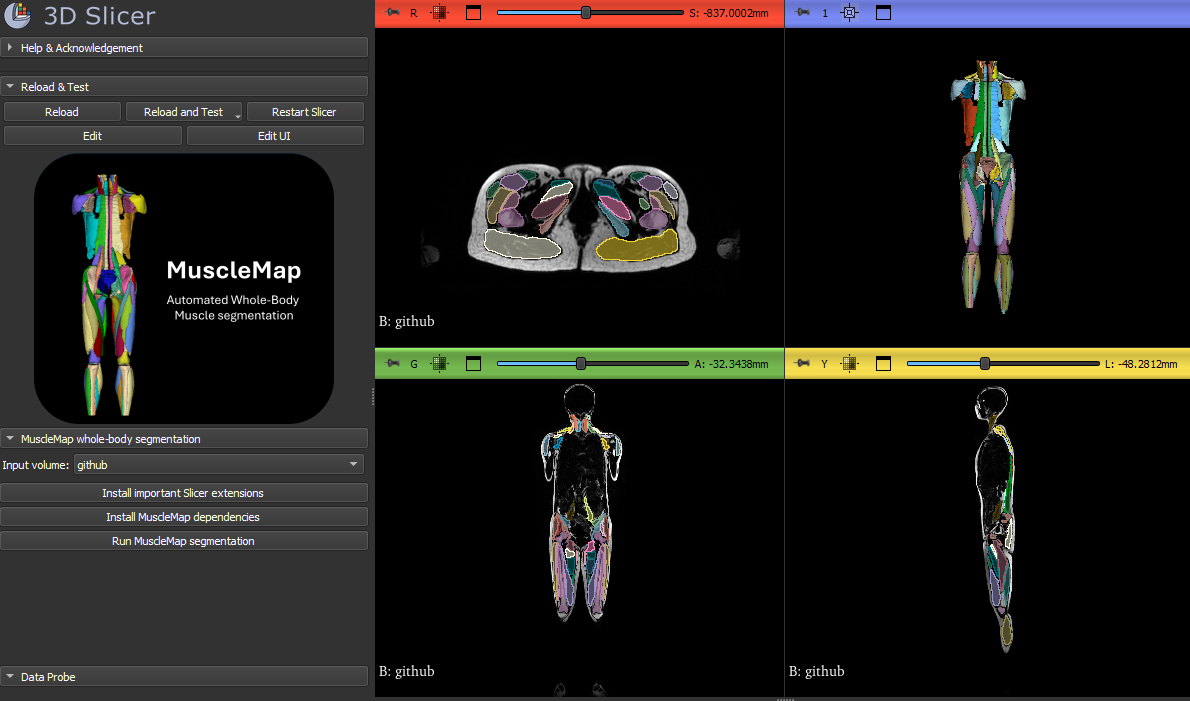This screenshot has width=1190, height=701.
Task: Maximize the green coronal view
Action: point(473,363)
